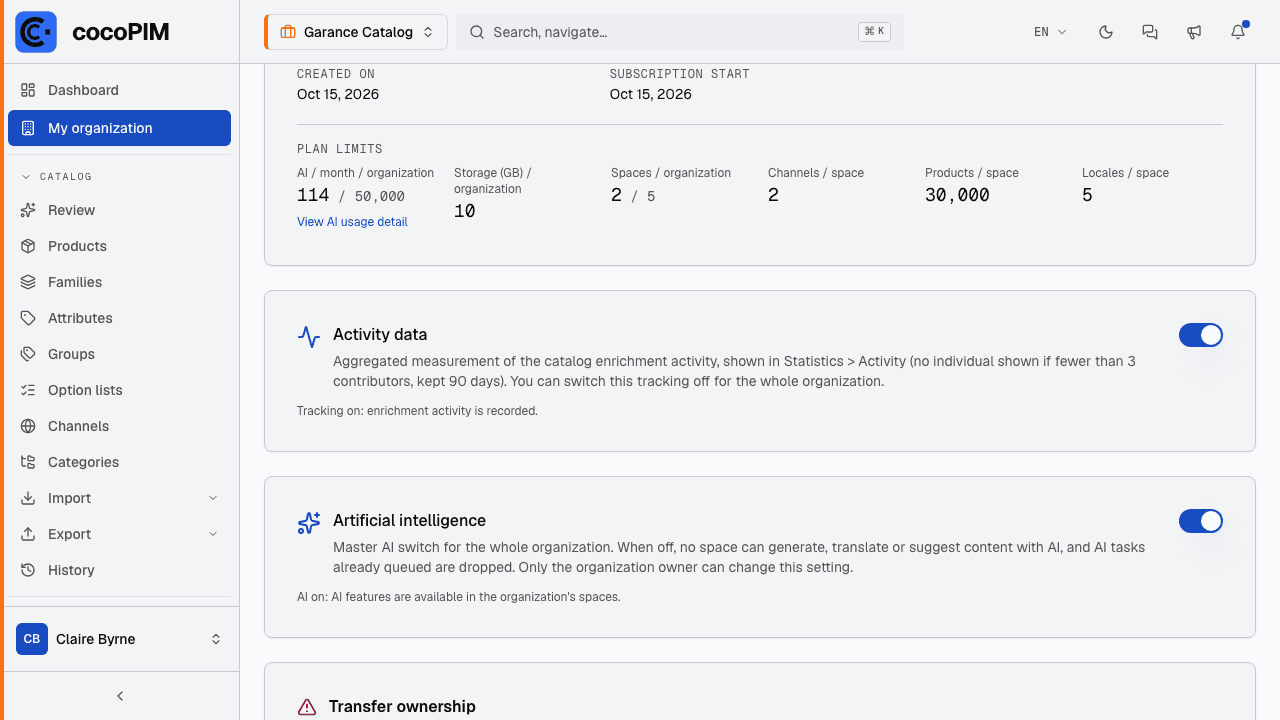Click the Transfer ownership heading

click(402, 706)
